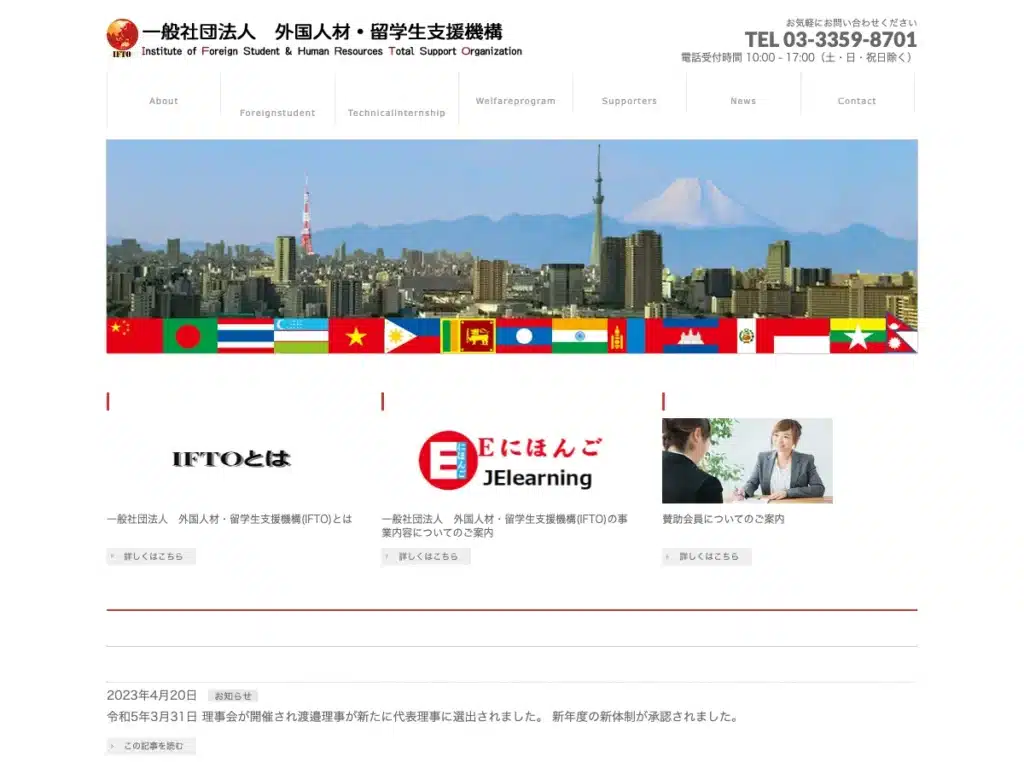
Task: Open the Contact menu item
Action: tap(857, 101)
